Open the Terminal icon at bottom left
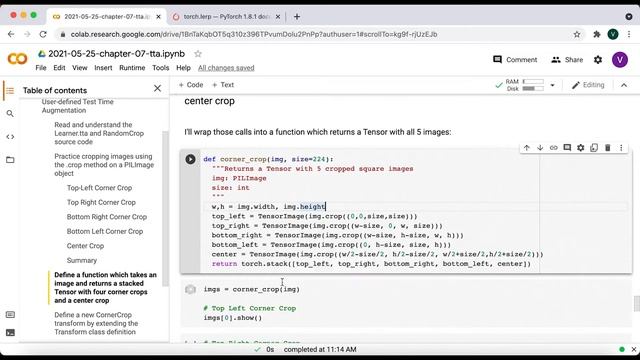The width and height of the screenshot is (640, 360). pos(10,333)
